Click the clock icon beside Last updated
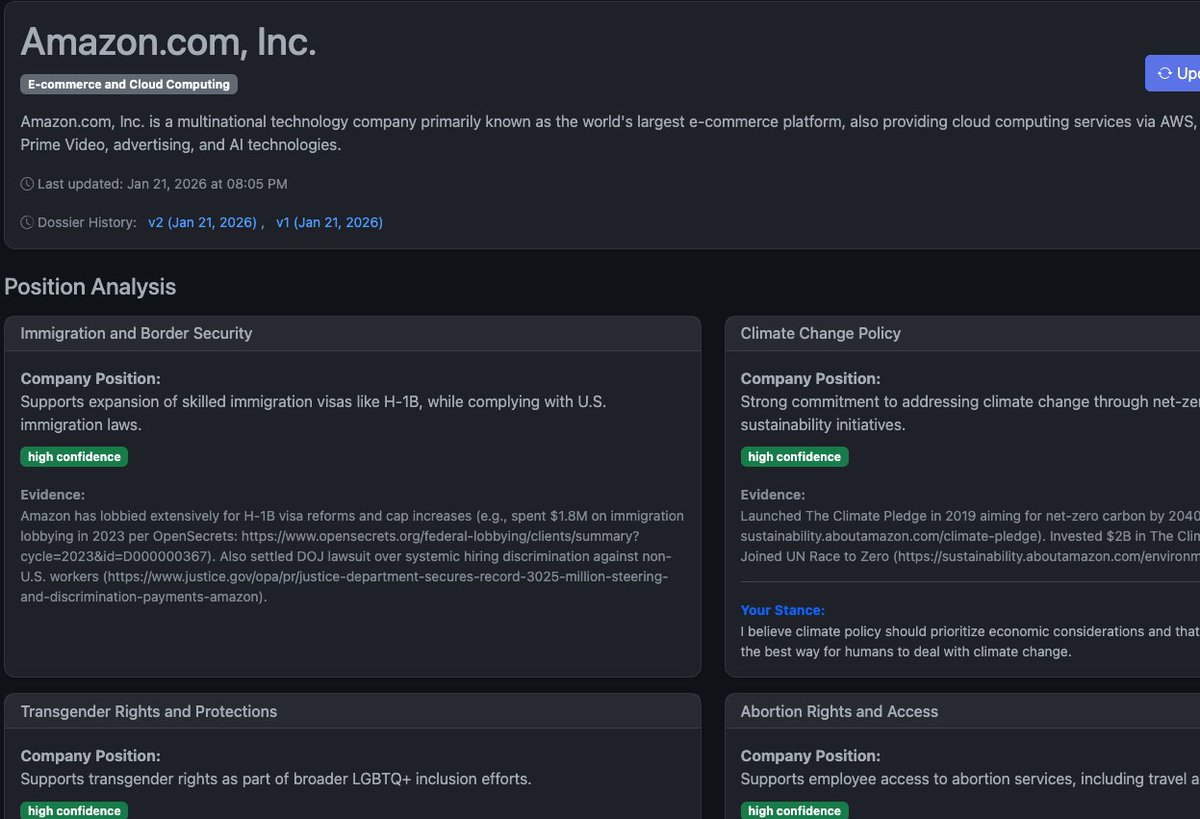The width and height of the screenshot is (1200, 819). point(27,184)
